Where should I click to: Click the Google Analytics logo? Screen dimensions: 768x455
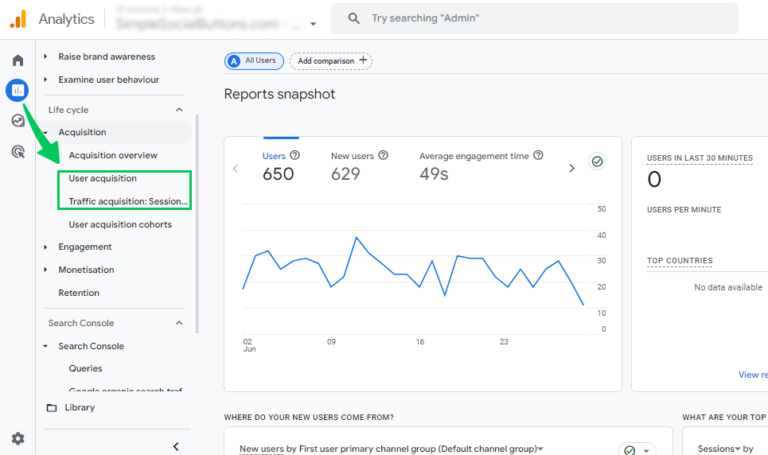(18, 18)
